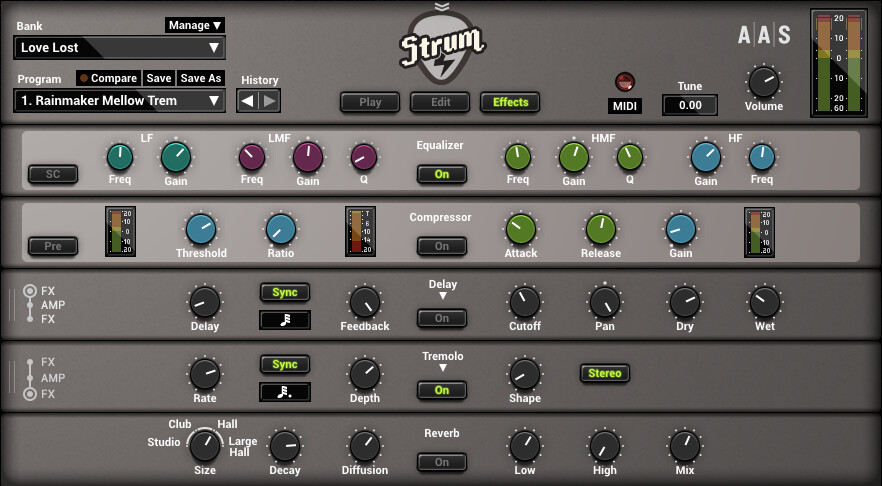Click the history forward arrow
The image size is (882, 486).
click(269, 101)
